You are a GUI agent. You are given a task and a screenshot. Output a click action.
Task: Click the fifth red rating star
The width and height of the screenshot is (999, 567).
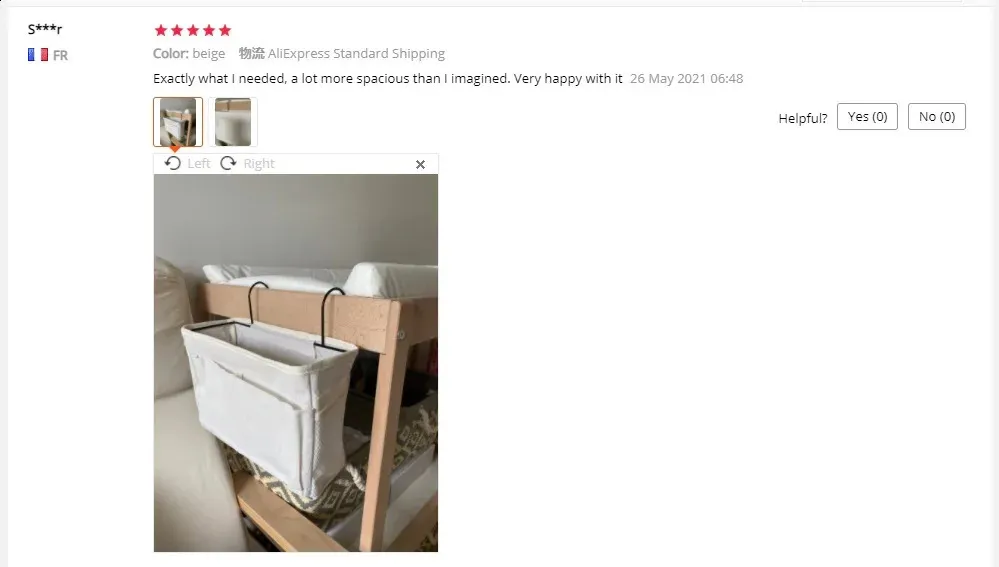(225, 30)
